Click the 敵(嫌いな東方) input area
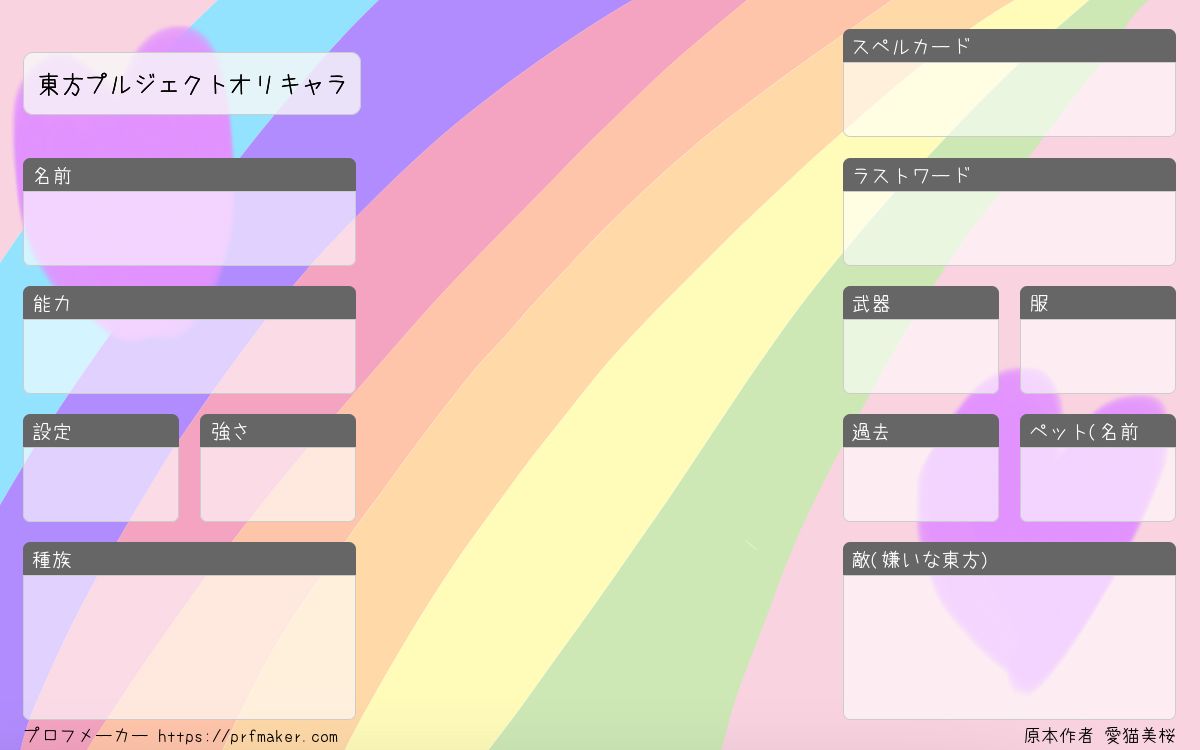 tap(1009, 647)
